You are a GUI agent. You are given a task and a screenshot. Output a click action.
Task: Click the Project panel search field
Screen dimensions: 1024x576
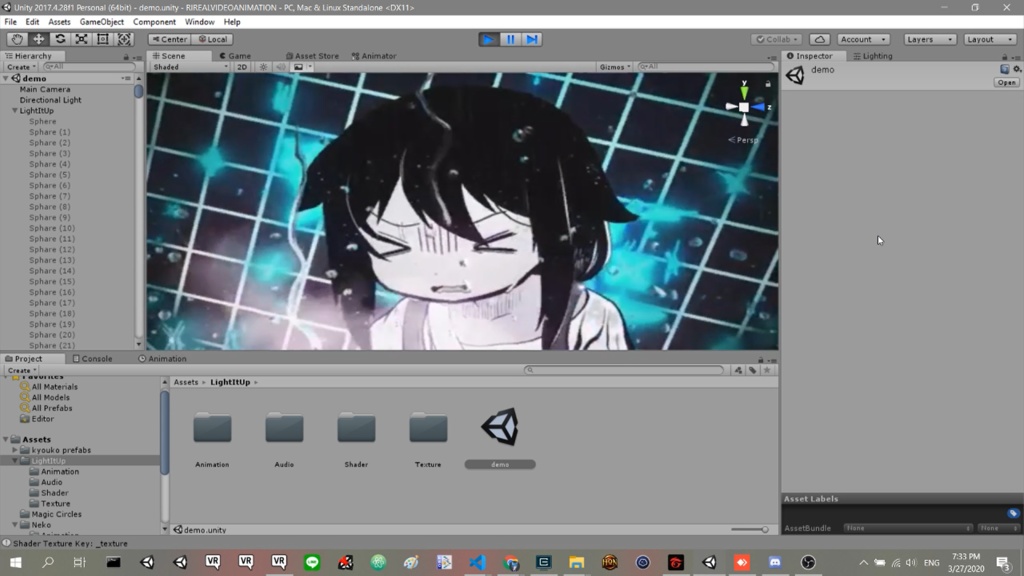(624, 370)
